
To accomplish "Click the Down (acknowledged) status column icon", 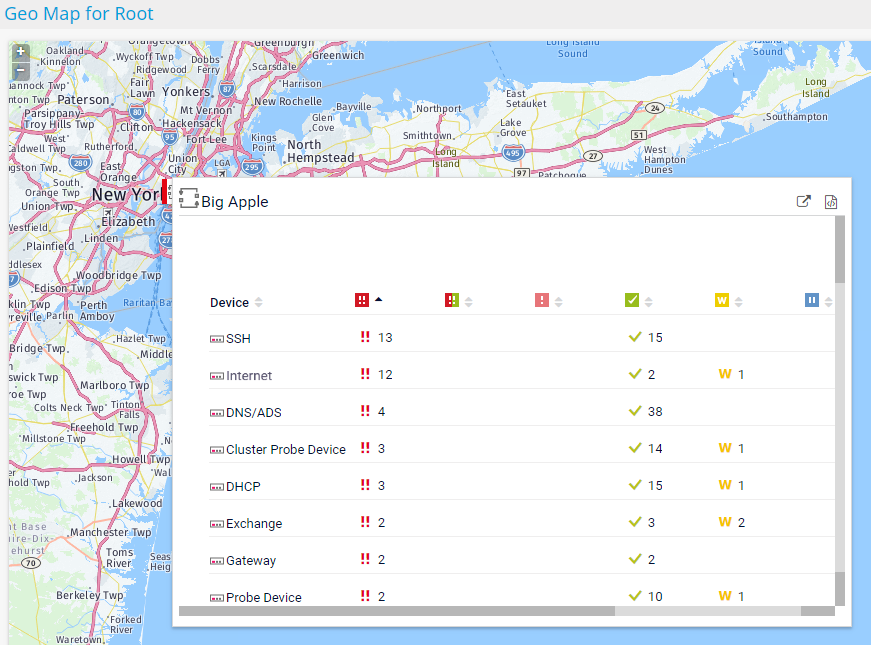I will pos(542,300).
